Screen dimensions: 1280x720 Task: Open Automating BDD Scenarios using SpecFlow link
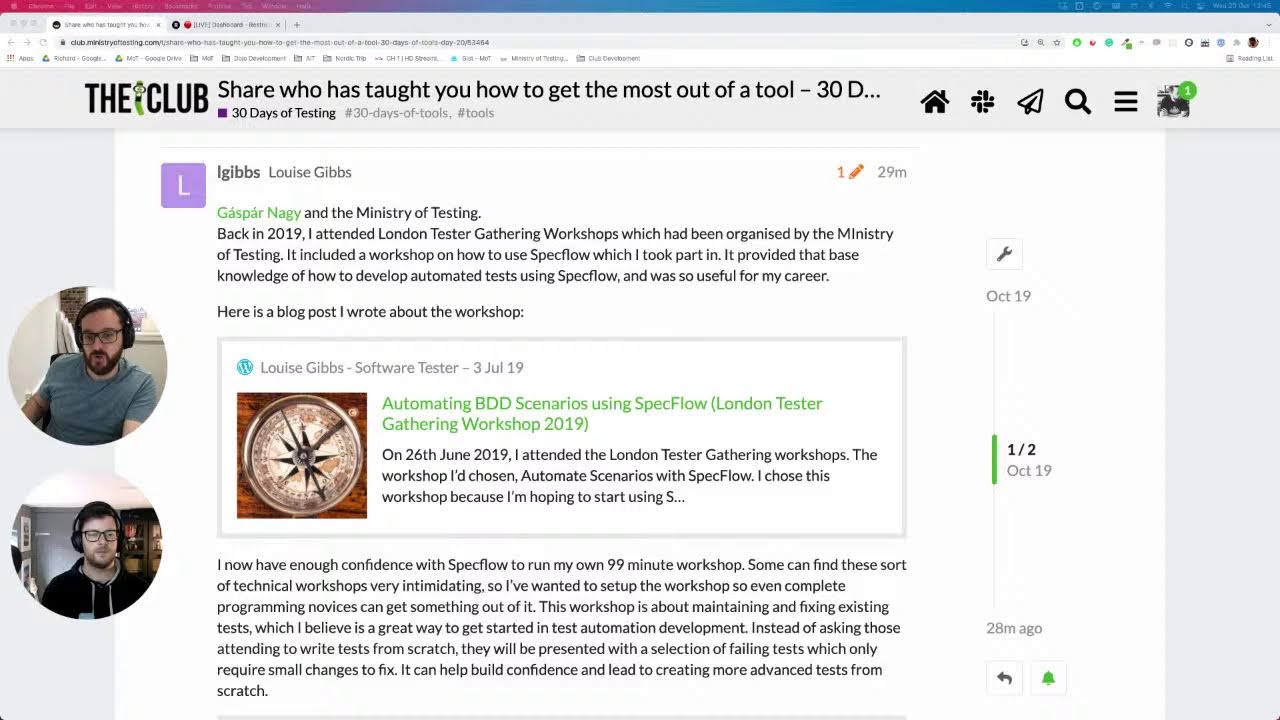(x=602, y=413)
